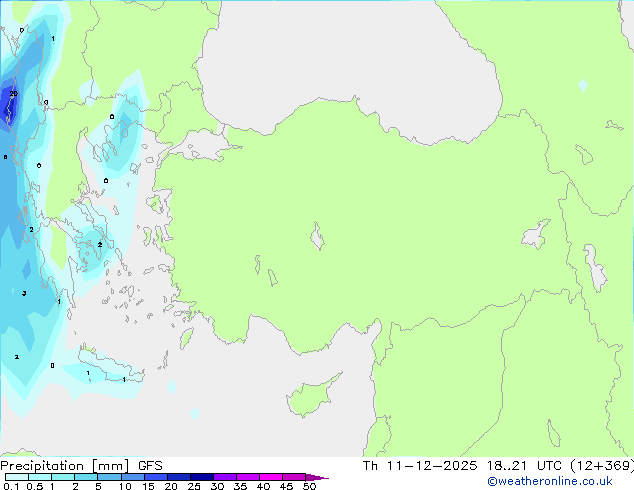The height and width of the screenshot is (490, 634).
Task: Click the above-50 arrow tip of legend
Action: pyautogui.click(x=317, y=477)
